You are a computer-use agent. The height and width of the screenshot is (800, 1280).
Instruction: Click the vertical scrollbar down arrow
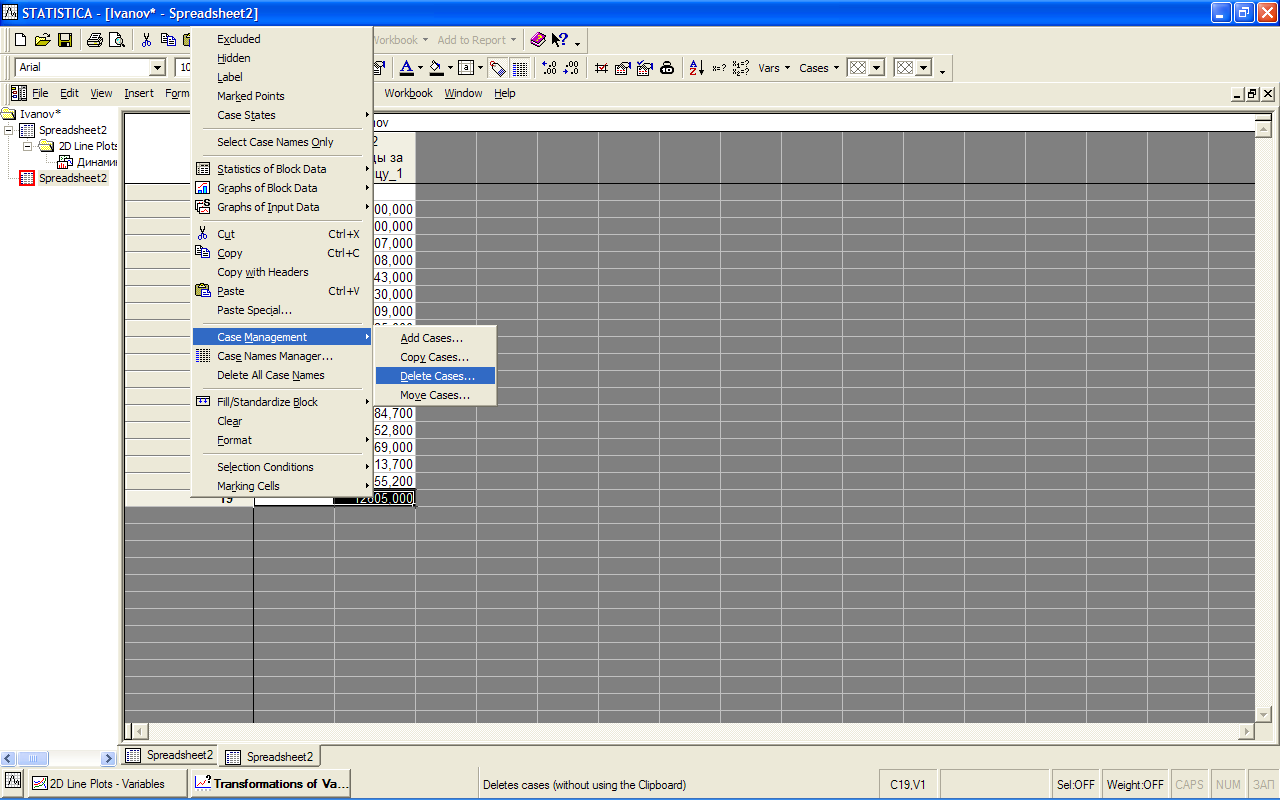pos(1264,713)
